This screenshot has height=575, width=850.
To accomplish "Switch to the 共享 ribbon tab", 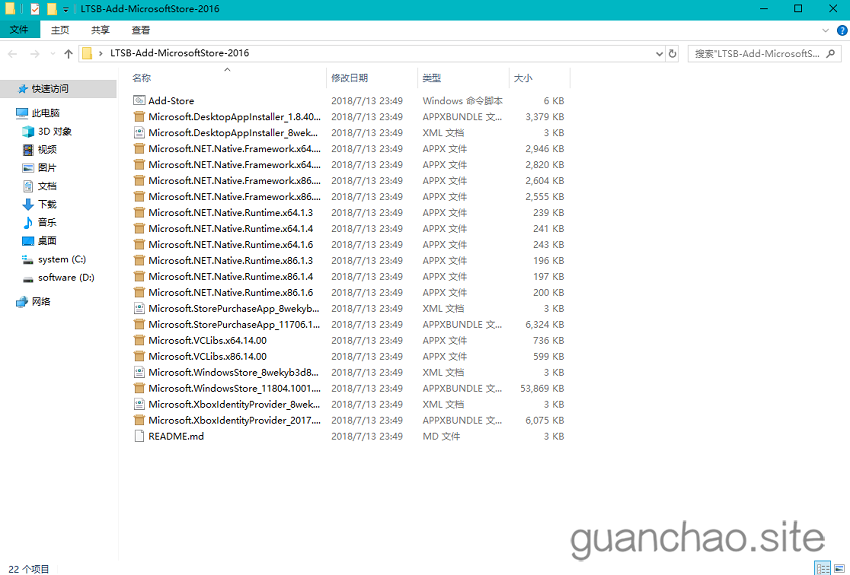I will (x=100, y=30).
